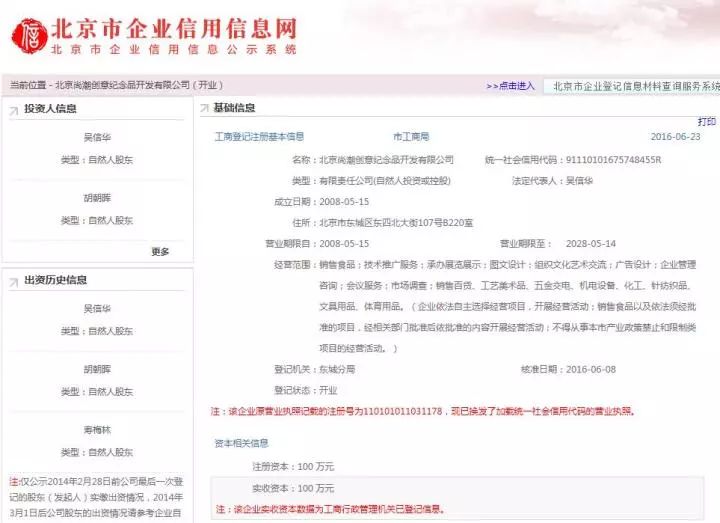This screenshot has height=523, width=720.
Task: Click the credit code 91110101675748455R
Action: point(613,160)
